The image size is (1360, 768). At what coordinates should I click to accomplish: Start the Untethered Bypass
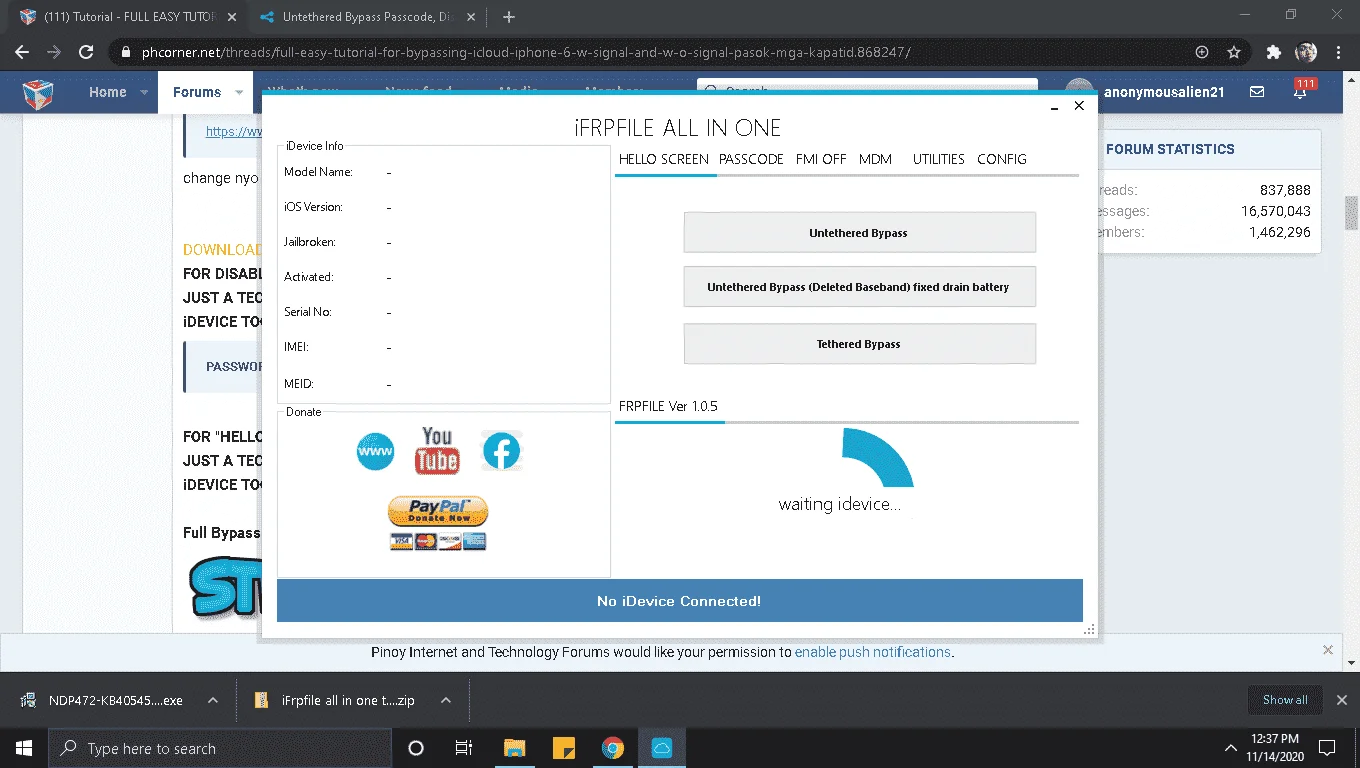pos(859,233)
